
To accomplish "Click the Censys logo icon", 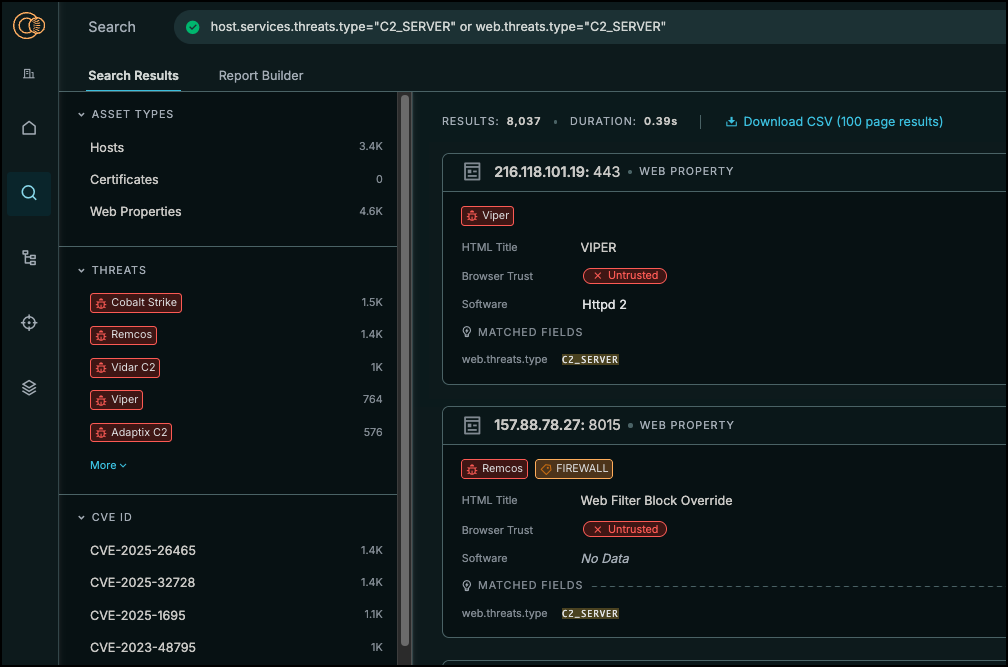I will pyautogui.click(x=29, y=27).
